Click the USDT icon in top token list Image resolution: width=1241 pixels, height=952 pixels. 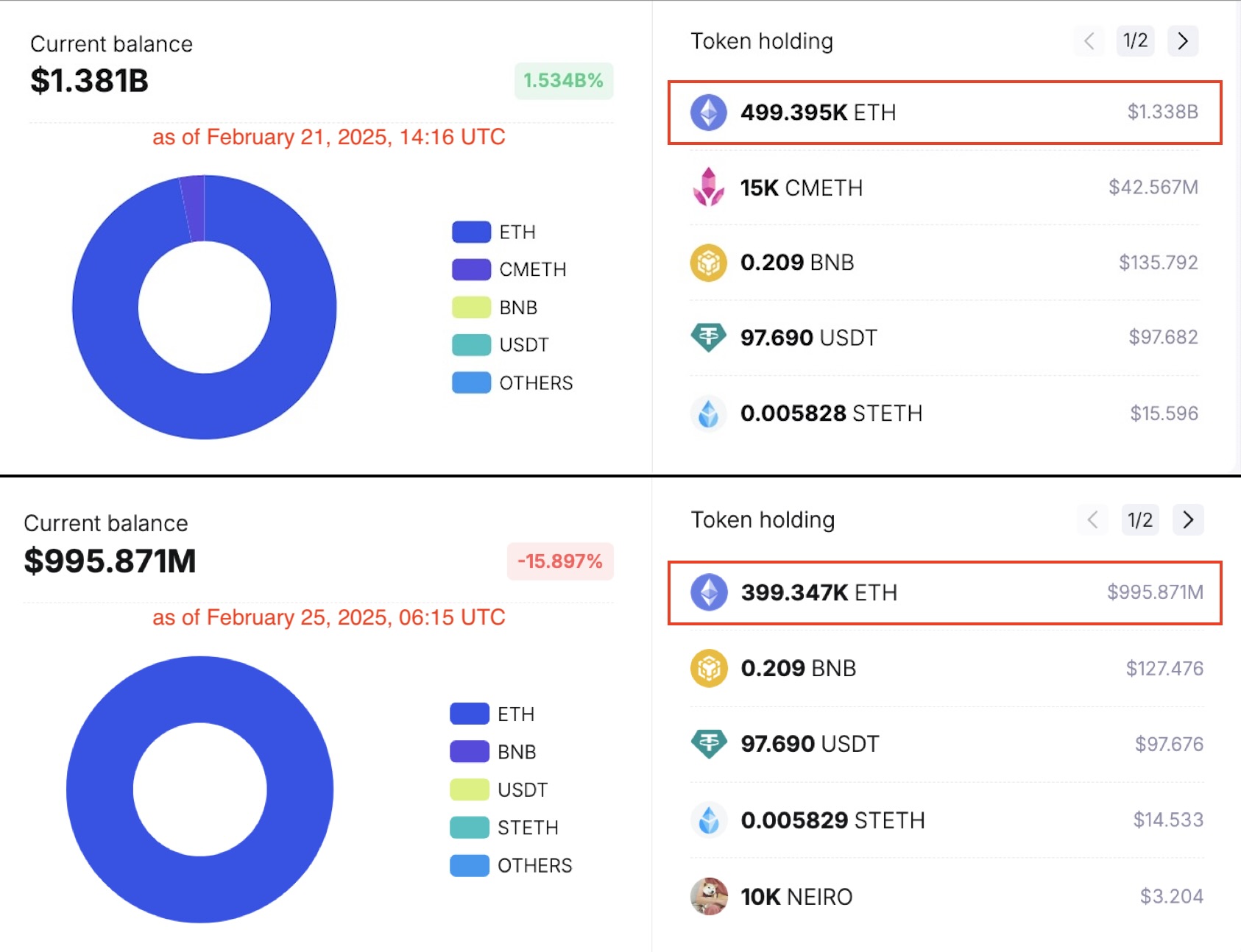708,338
